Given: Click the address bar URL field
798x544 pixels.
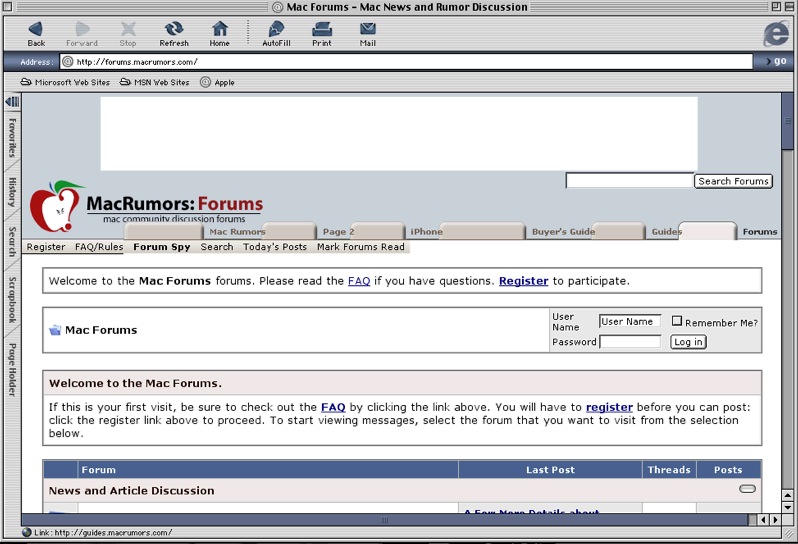Looking at the screenshot, I should click(406, 62).
